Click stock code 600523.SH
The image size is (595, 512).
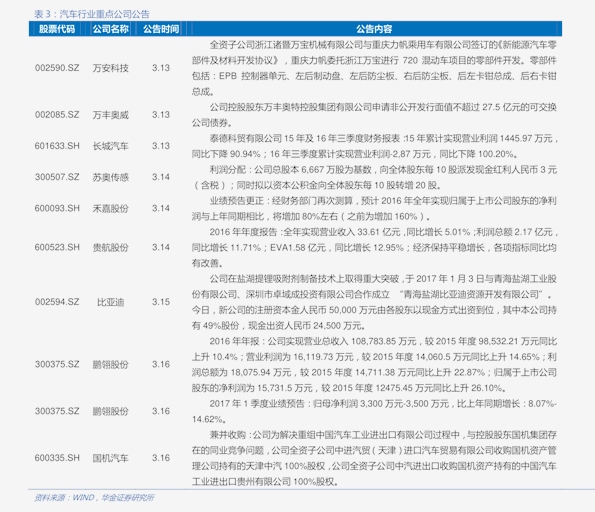point(57,247)
